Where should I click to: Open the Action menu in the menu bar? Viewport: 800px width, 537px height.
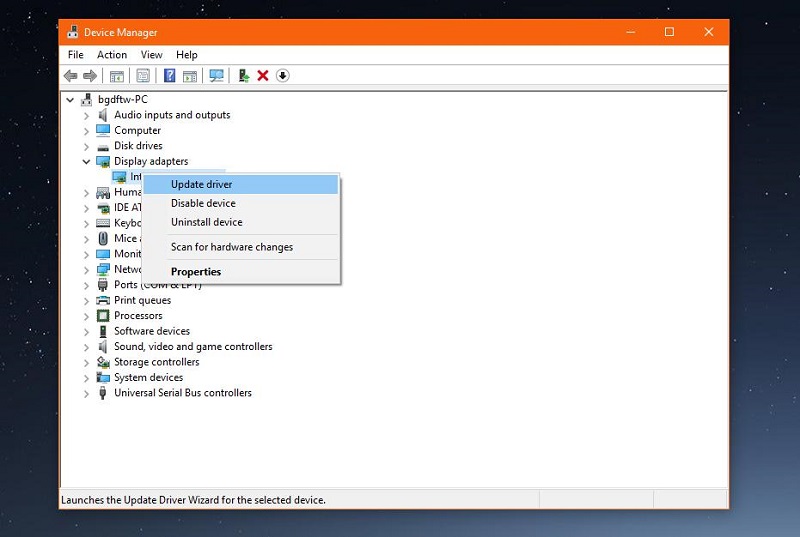pos(112,55)
